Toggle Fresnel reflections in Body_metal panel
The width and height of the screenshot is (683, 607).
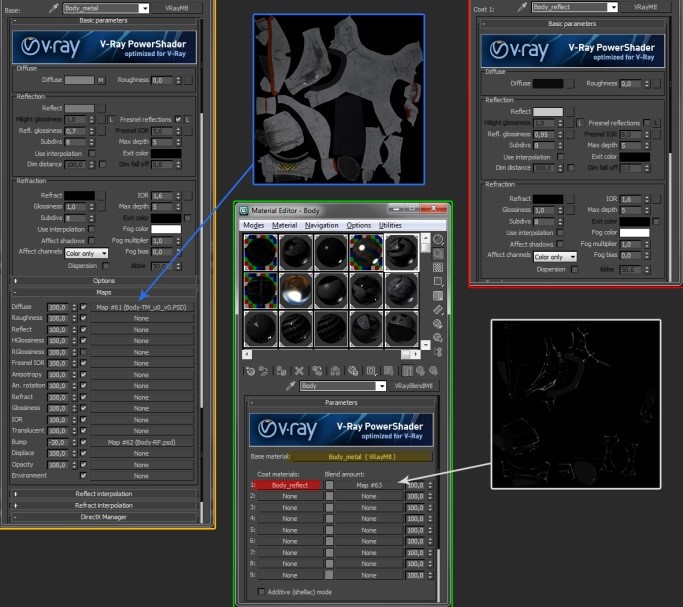coord(178,119)
